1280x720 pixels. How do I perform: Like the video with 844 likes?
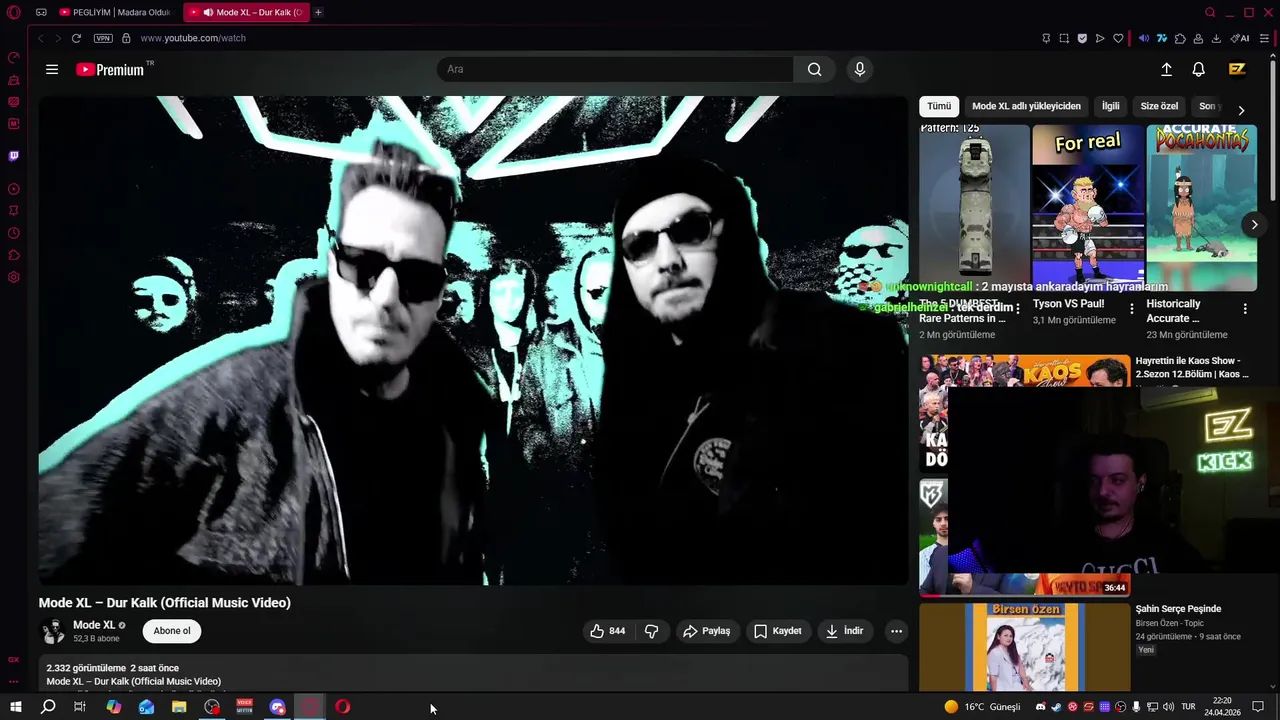[607, 631]
